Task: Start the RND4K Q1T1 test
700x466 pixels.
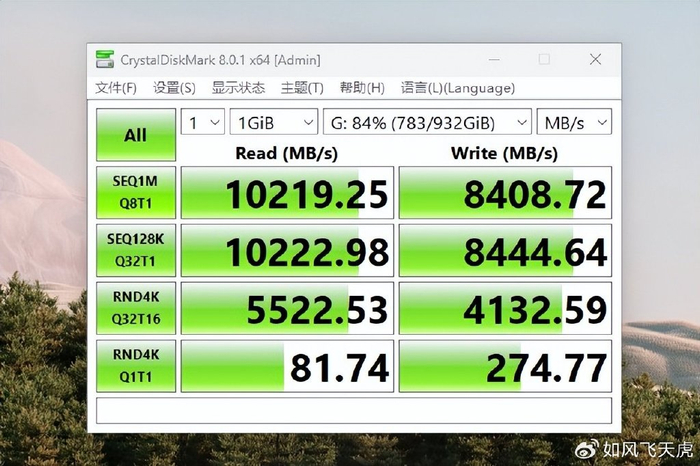Action: point(136,366)
